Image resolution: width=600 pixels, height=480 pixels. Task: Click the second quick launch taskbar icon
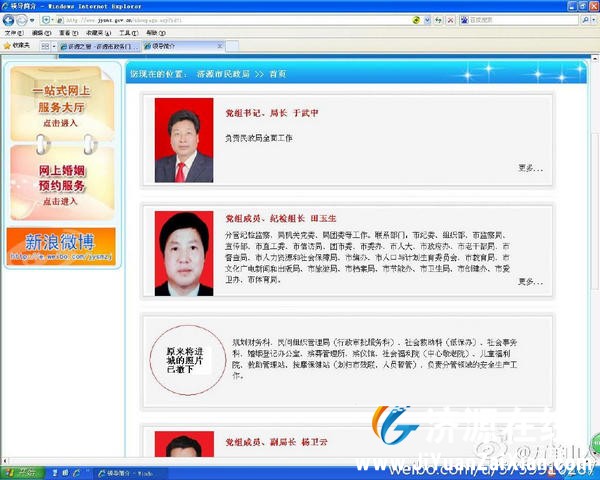65,473
